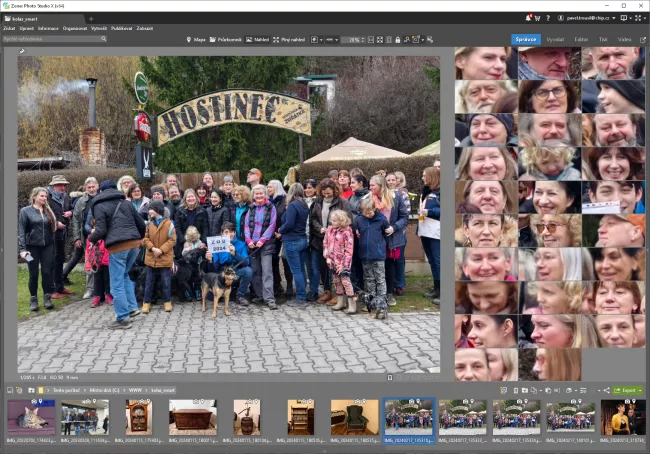Select the Náhled preview mode
Image resolution: width=650 pixels, height=454 pixels.
coord(259,39)
